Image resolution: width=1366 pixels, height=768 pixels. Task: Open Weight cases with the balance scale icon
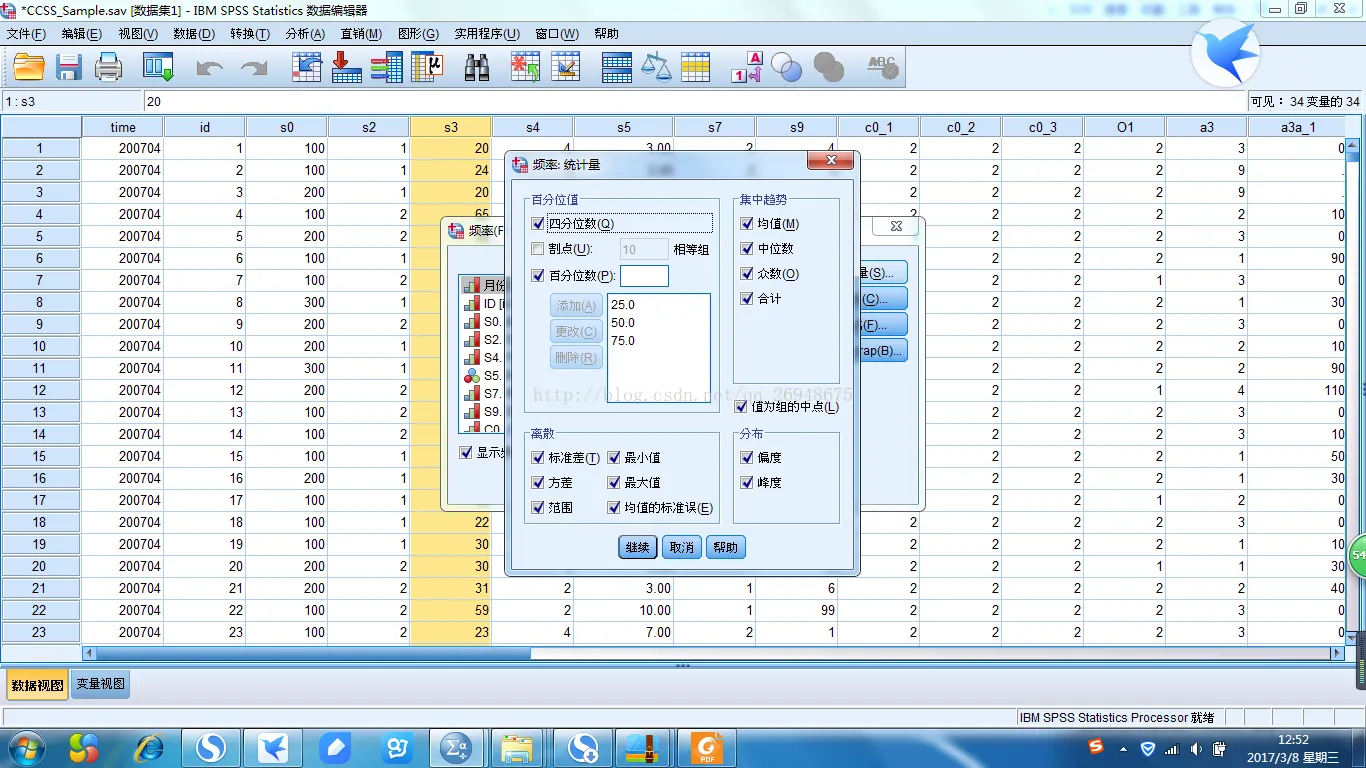tap(656, 67)
